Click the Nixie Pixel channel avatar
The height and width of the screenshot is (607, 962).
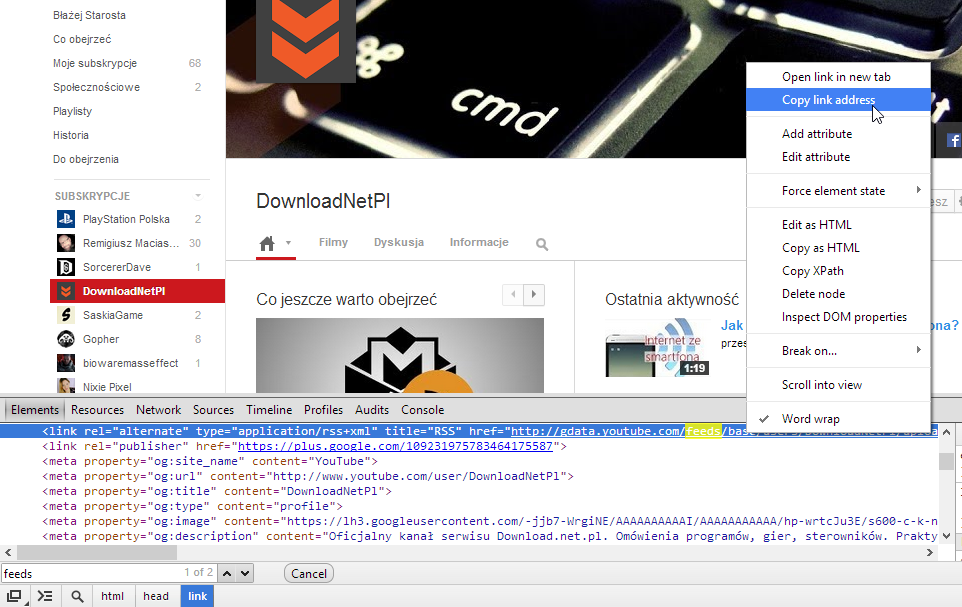click(66, 385)
